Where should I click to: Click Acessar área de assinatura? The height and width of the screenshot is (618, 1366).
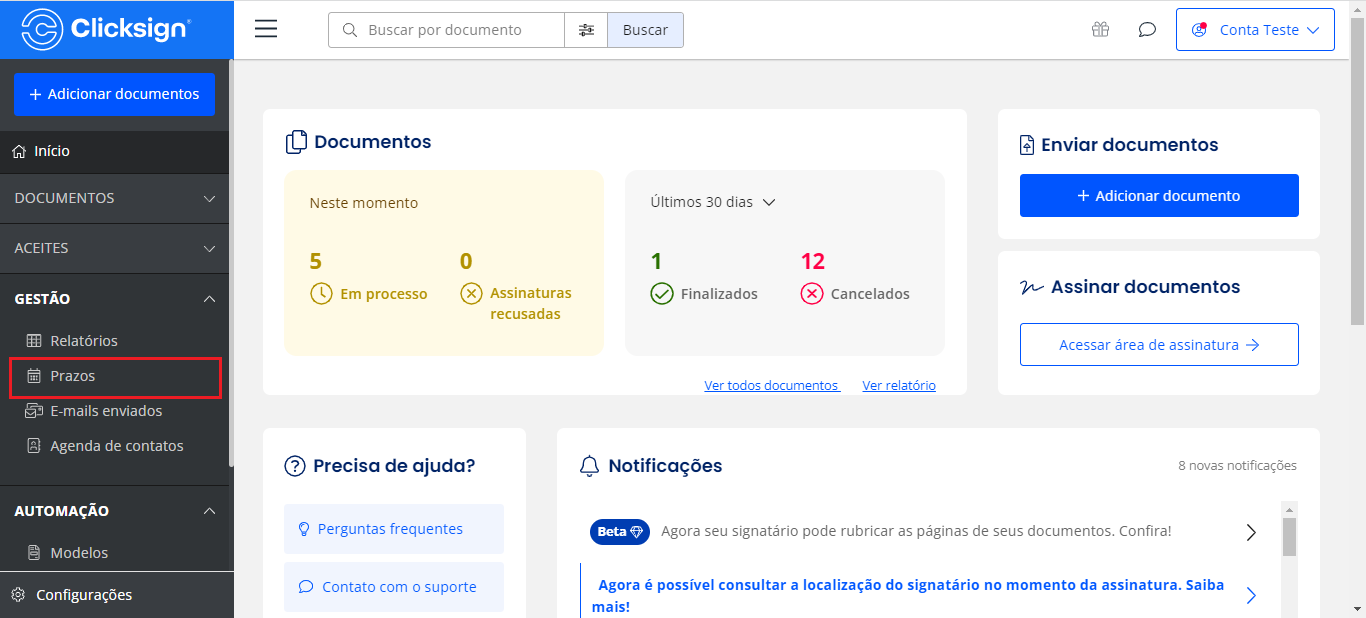(1159, 345)
